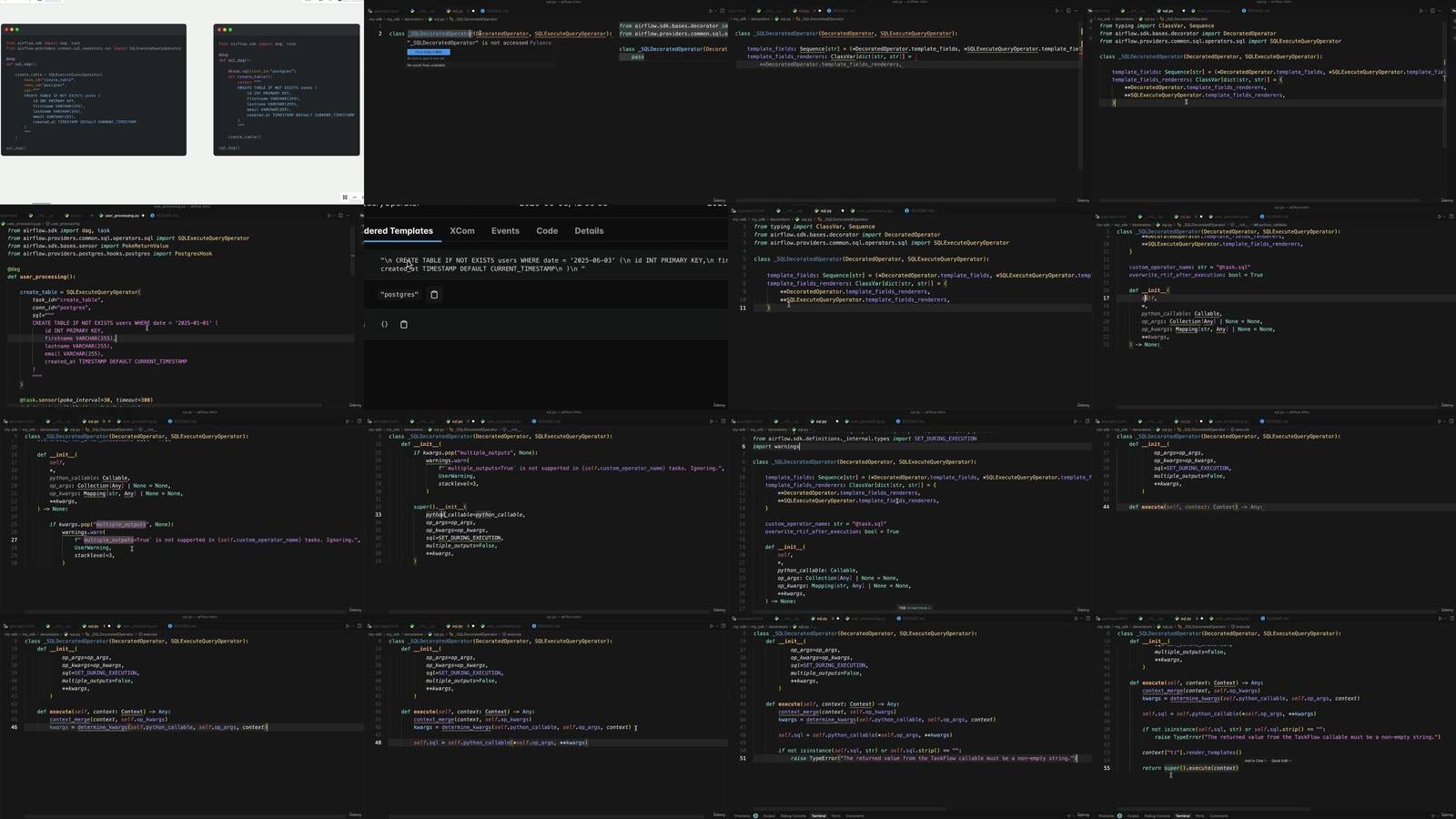Click grid icon at canvas bottom corner
The image size is (1456, 819).
click(345, 197)
